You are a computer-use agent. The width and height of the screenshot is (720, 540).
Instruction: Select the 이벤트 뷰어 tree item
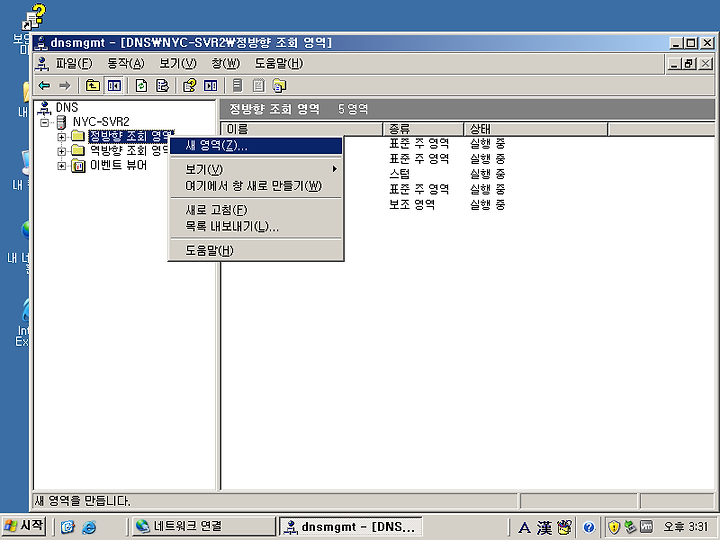coord(118,165)
